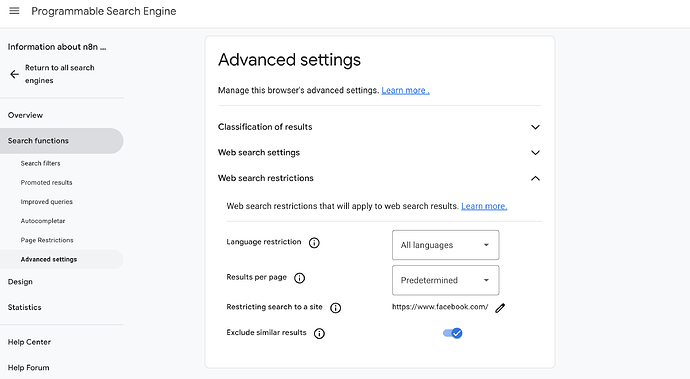The width and height of the screenshot is (690, 379).
Task: Click the back arrow to all search engines
Action: click(15, 74)
